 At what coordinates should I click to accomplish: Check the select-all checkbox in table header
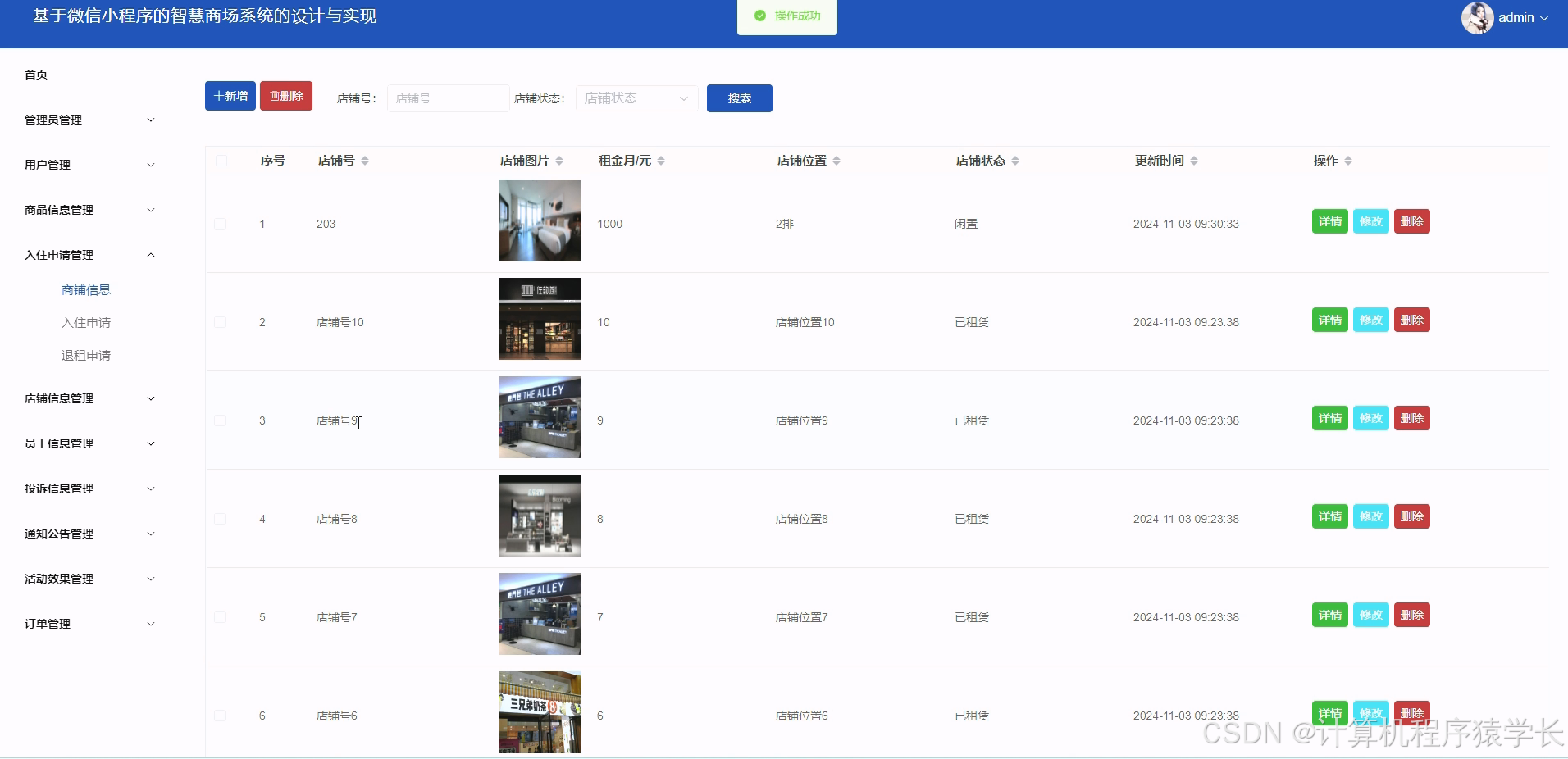pyautogui.click(x=219, y=161)
